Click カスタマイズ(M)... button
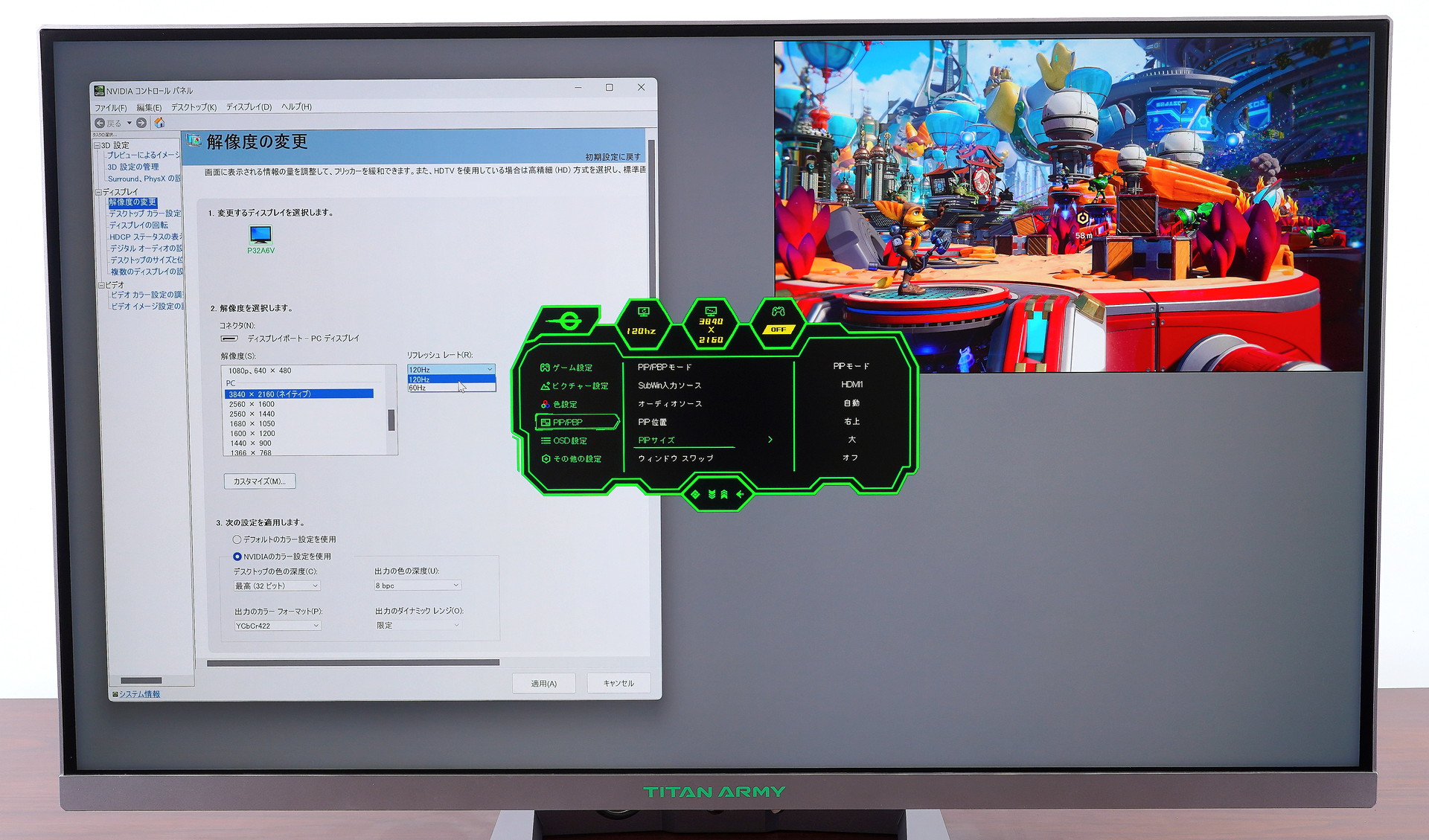The image size is (1429, 840). click(260, 481)
